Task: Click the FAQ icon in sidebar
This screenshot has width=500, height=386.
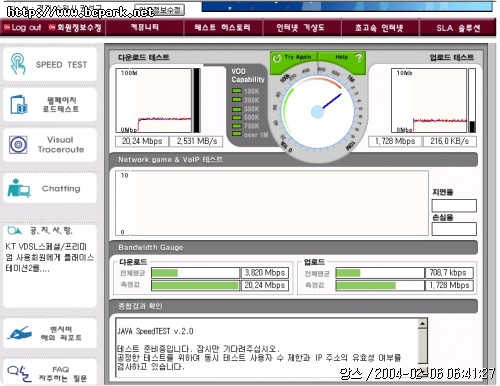Action: click(19, 374)
